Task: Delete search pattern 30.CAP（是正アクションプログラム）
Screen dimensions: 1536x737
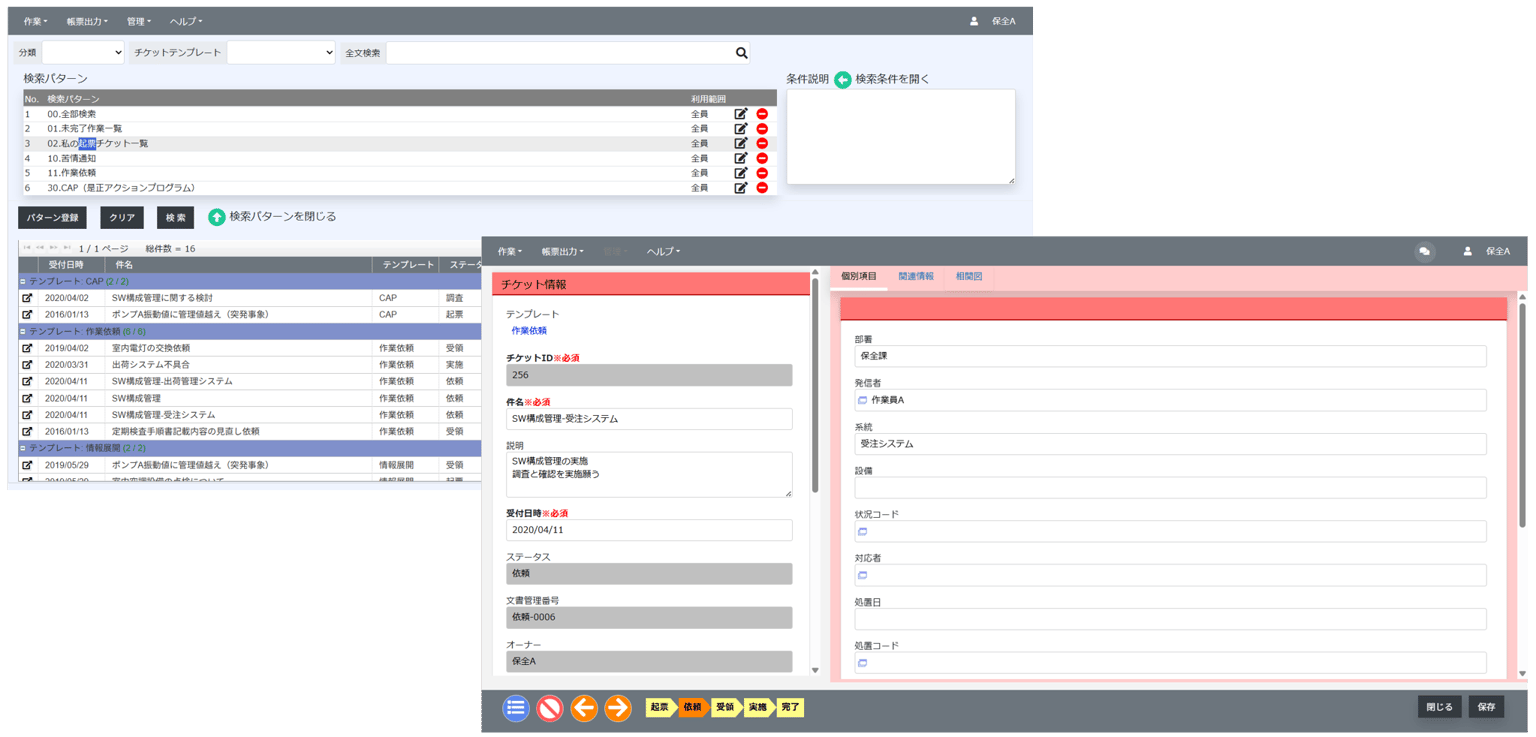Action: tap(762, 188)
